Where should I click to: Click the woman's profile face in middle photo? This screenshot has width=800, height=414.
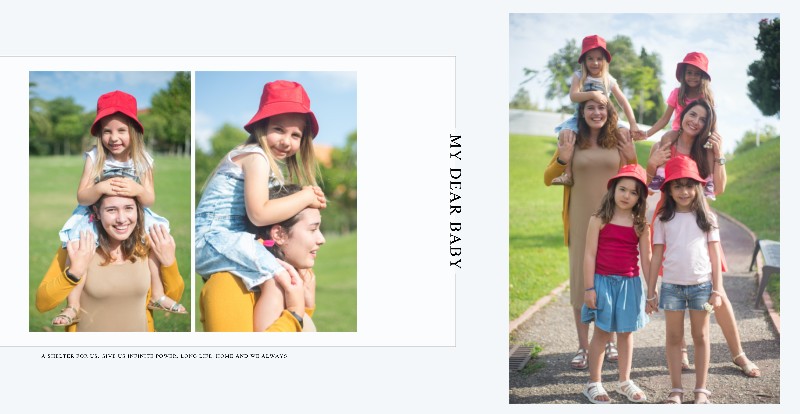coord(304,238)
